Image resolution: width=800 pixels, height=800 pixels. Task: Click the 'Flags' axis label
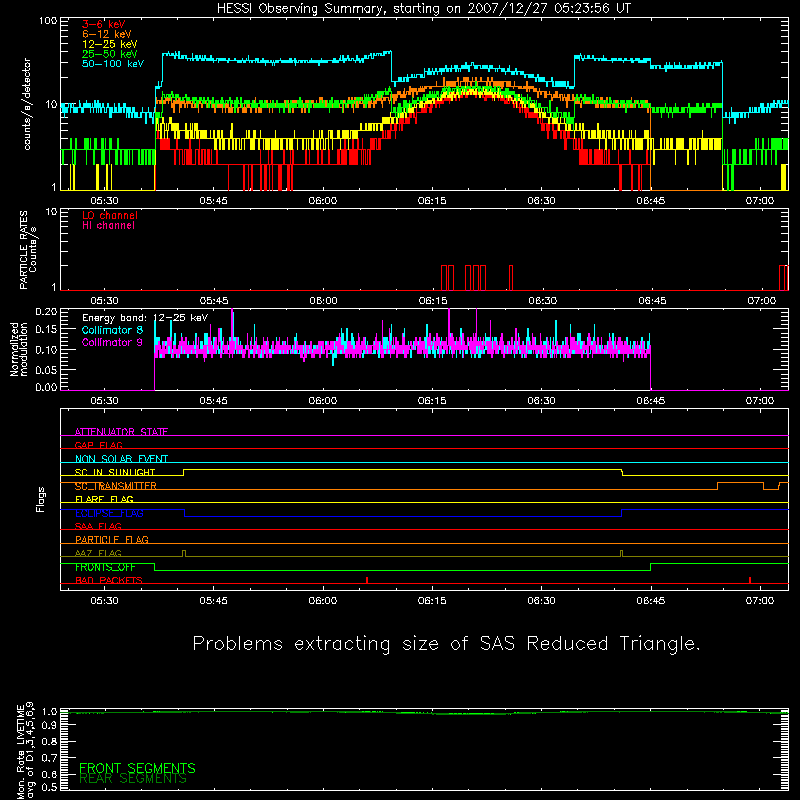(41, 499)
